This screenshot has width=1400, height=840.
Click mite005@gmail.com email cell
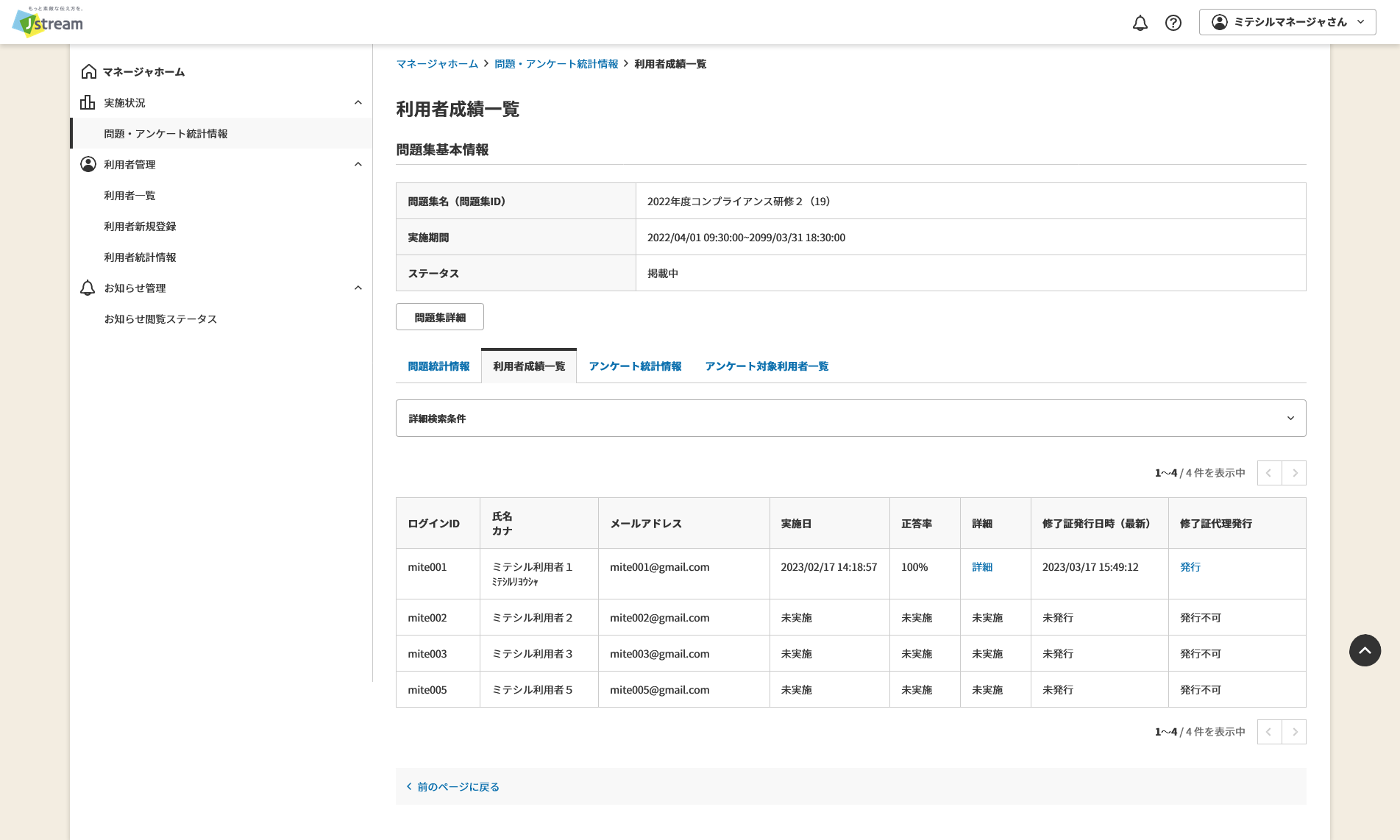684,689
